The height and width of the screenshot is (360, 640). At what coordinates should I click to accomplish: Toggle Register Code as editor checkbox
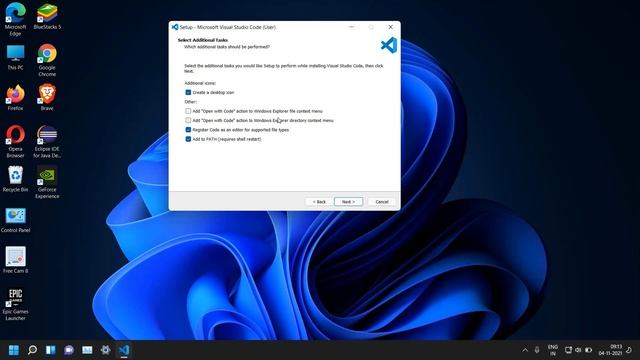(x=188, y=130)
